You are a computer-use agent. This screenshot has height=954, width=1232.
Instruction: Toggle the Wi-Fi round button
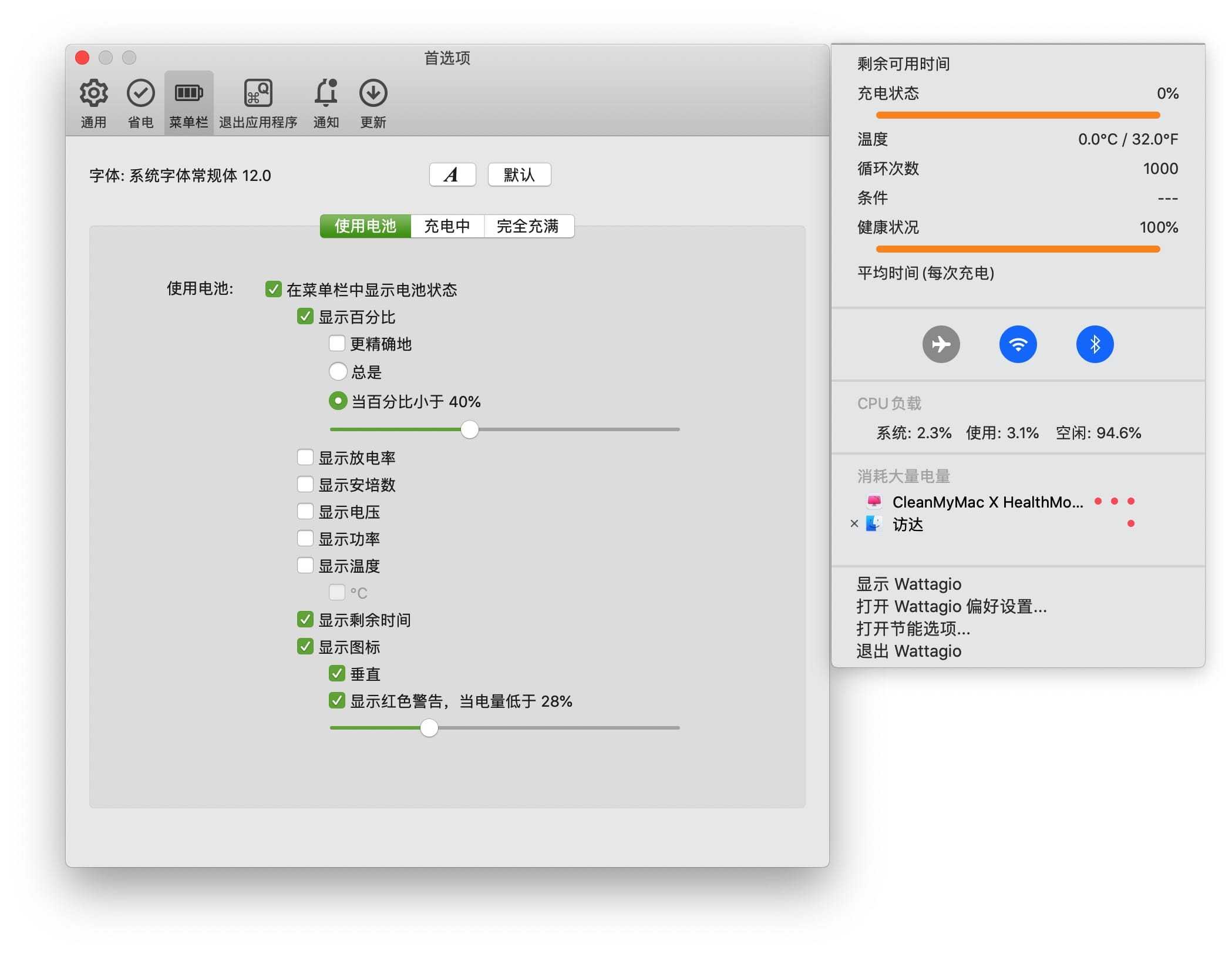1018,344
